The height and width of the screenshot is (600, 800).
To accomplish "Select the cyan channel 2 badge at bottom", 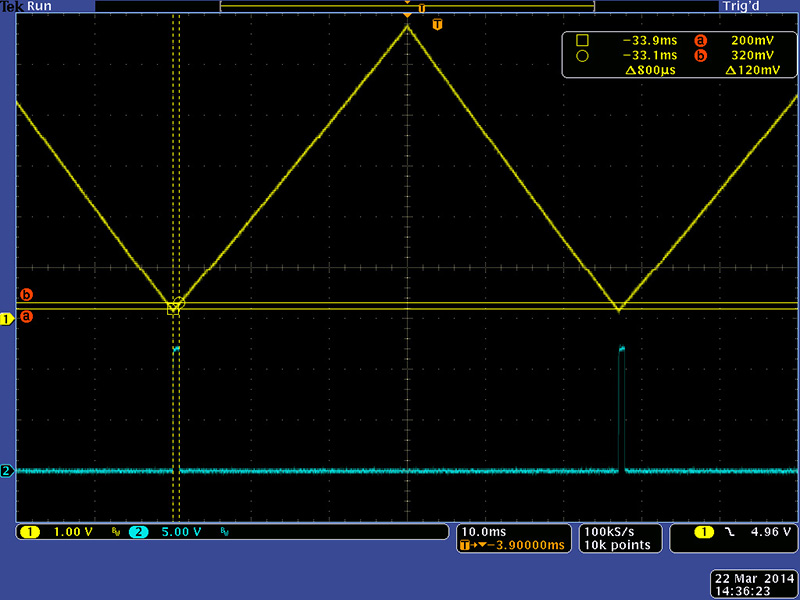I will (x=137, y=532).
